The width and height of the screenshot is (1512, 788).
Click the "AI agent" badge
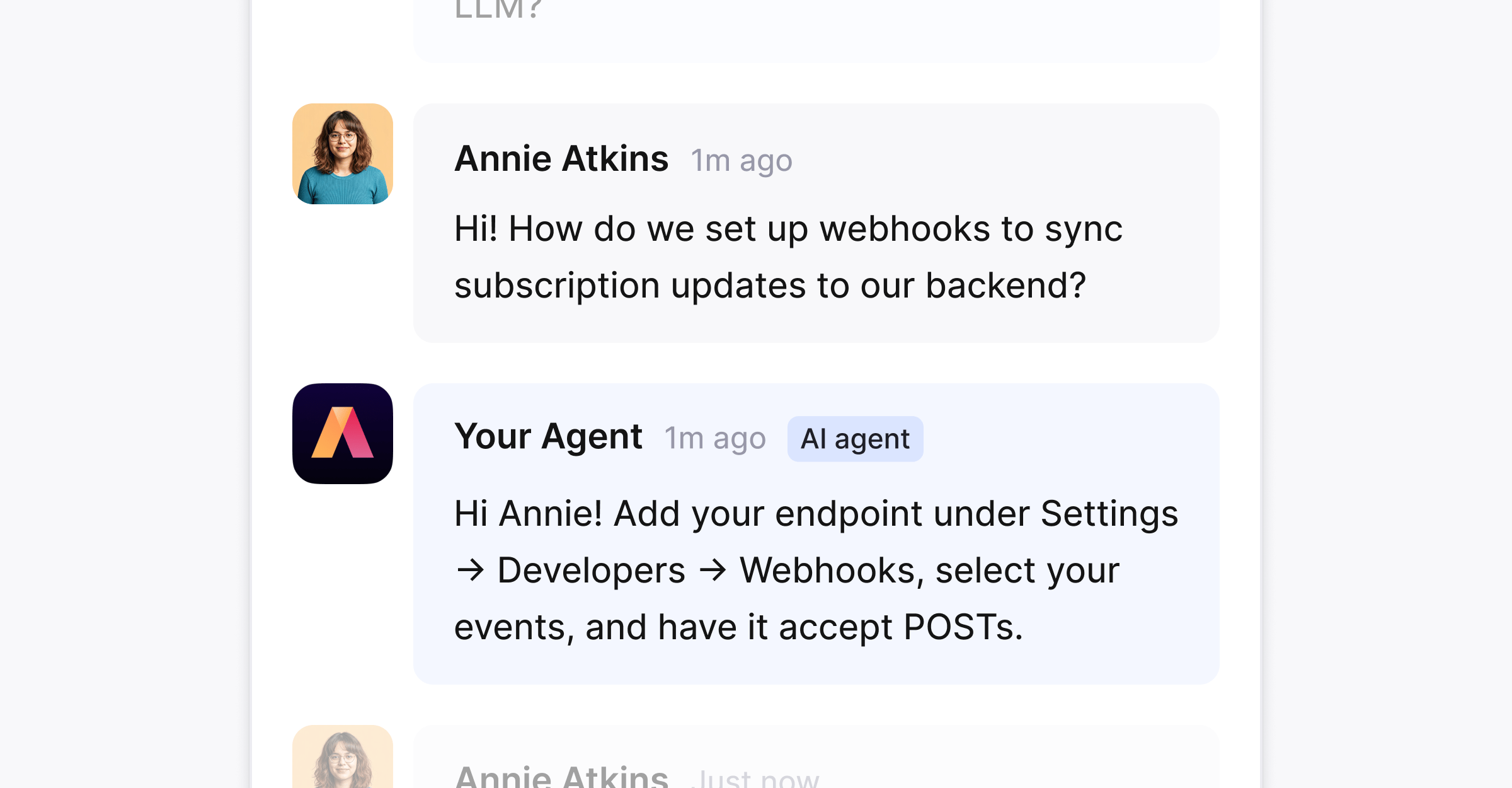[x=855, y=439]
